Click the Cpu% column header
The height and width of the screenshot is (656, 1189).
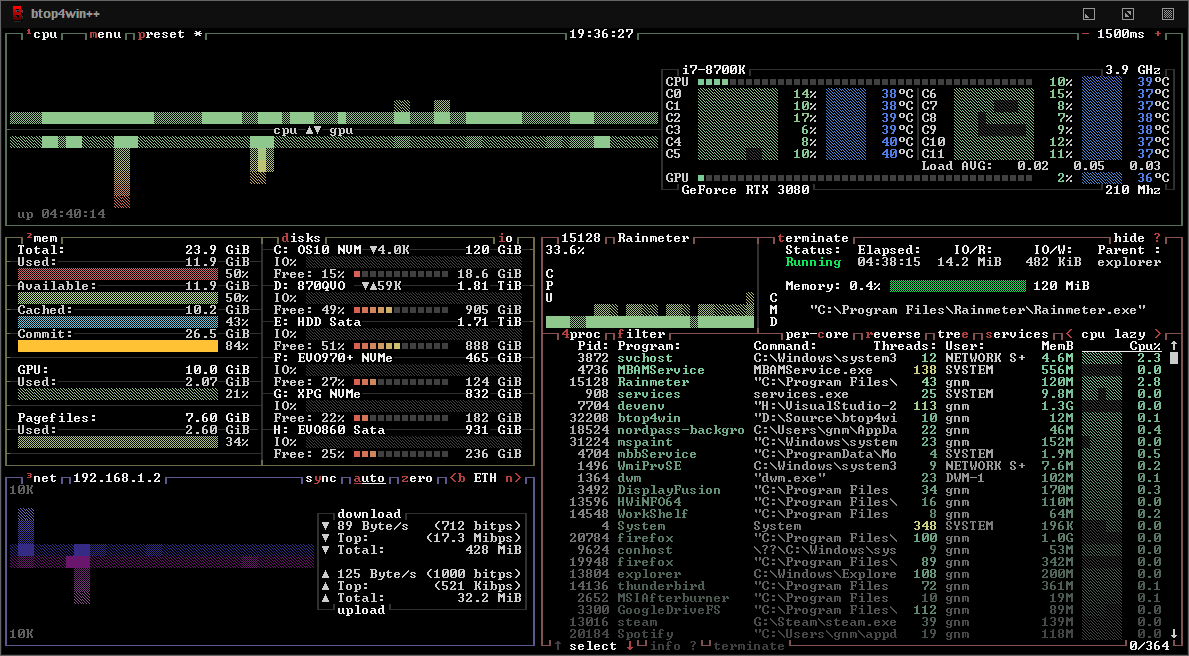[1145, 346]
